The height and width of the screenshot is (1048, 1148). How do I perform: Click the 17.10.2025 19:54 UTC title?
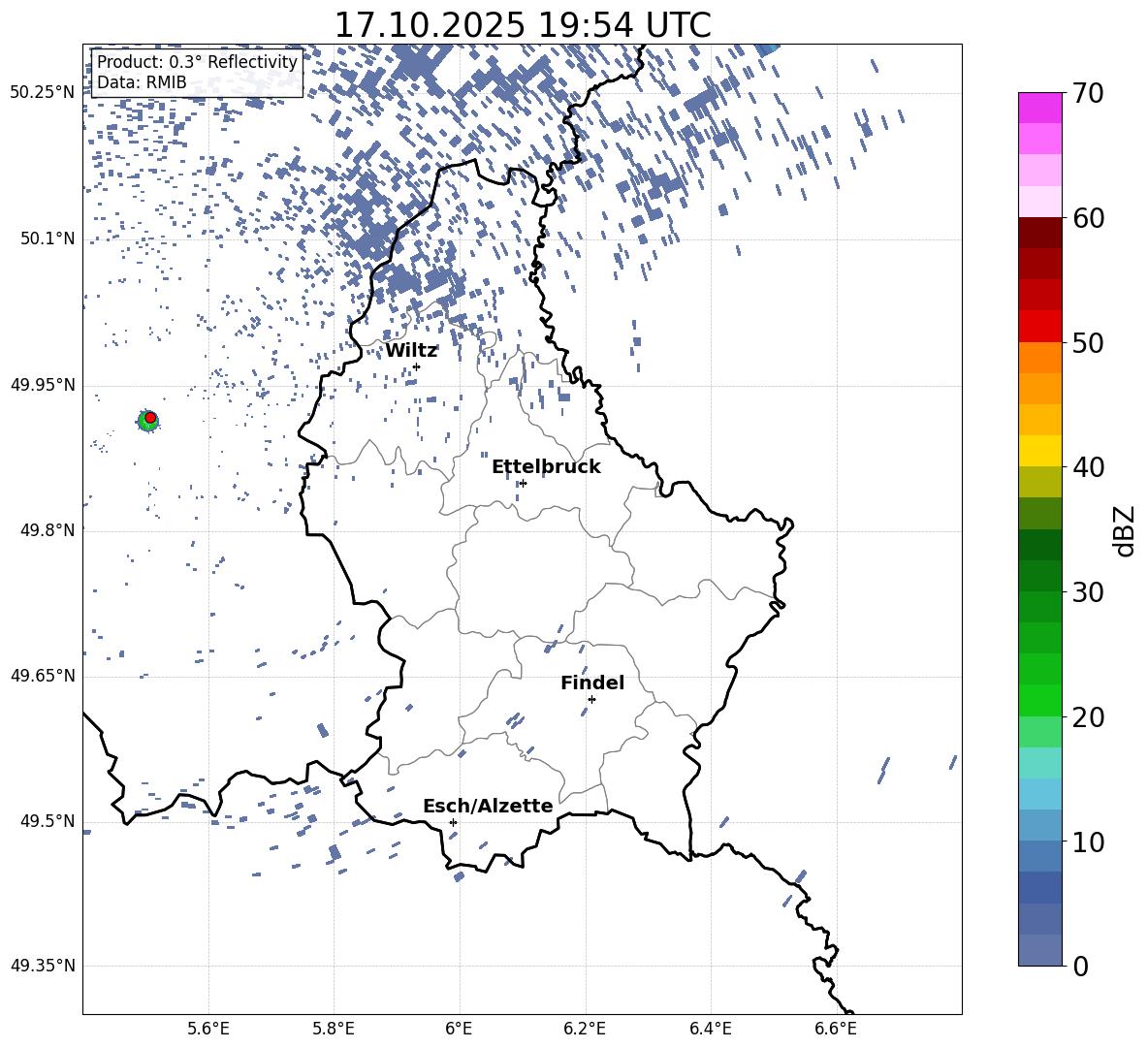tap(522, 25)
